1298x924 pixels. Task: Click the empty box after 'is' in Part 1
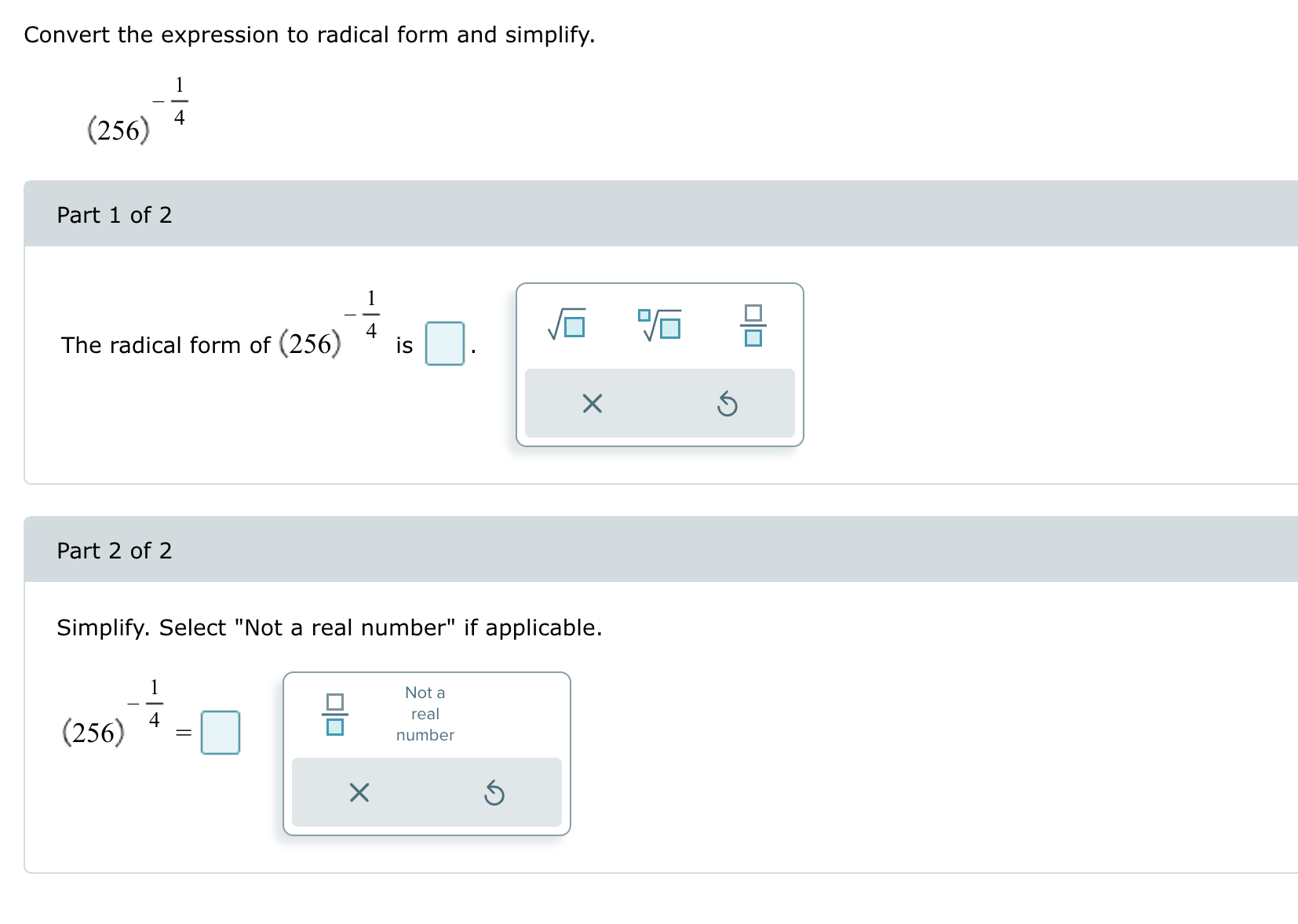443,344
